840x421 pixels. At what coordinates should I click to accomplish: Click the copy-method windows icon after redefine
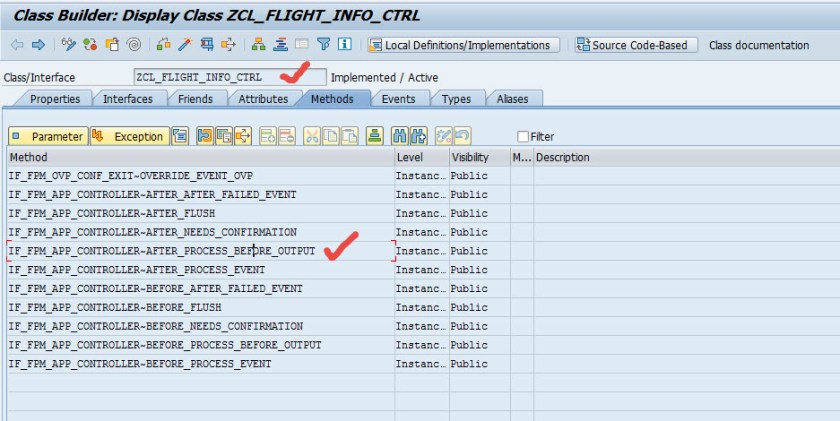[224, 137]
